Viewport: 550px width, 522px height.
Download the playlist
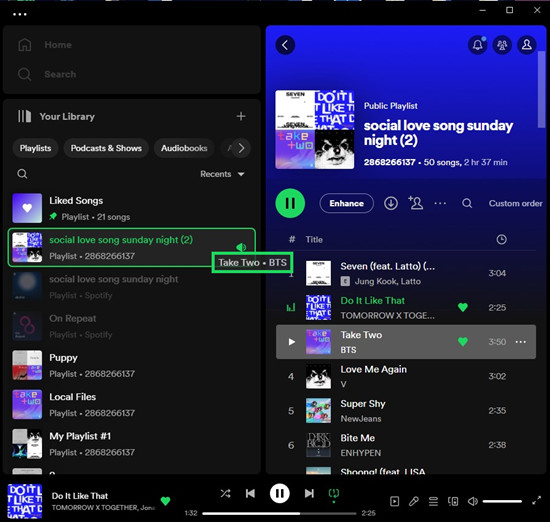(x=391, y=203)
